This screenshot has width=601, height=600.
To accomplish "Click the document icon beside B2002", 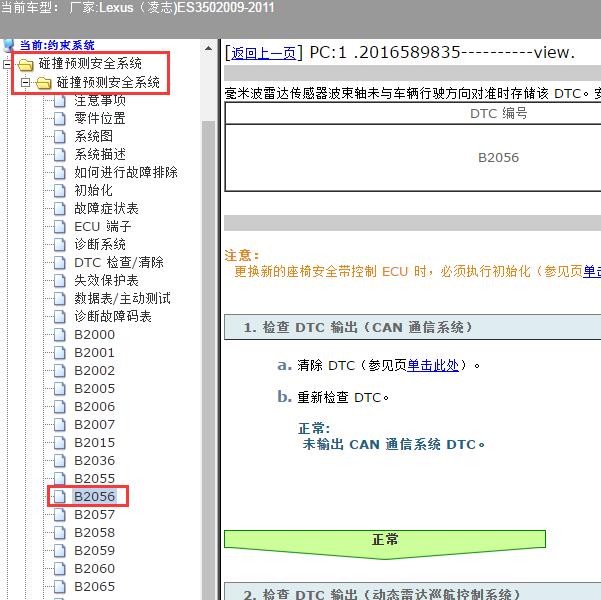I will tap(59, 370).
